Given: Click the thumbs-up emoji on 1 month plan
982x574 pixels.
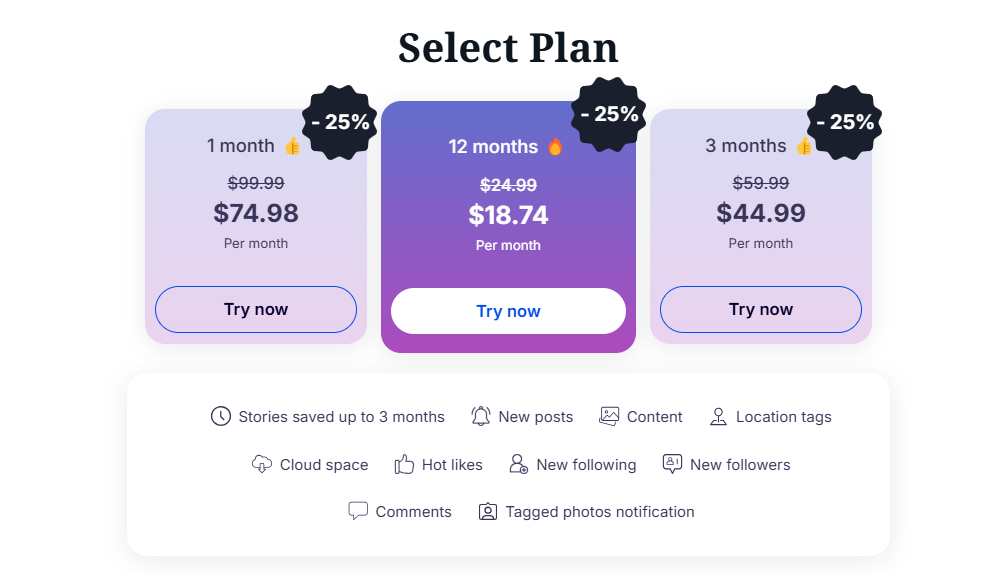Looking at the screenshot, I should pos(292,146).
